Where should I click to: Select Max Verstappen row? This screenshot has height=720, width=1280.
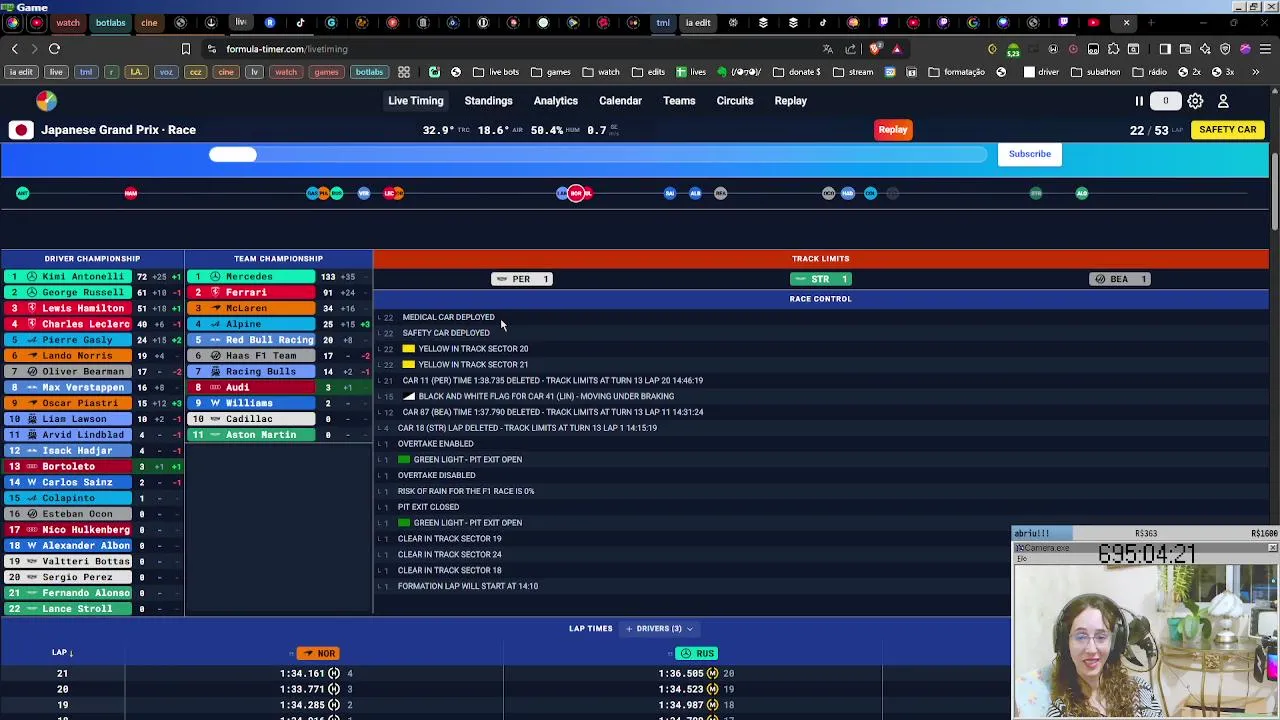tap(92, 388)
